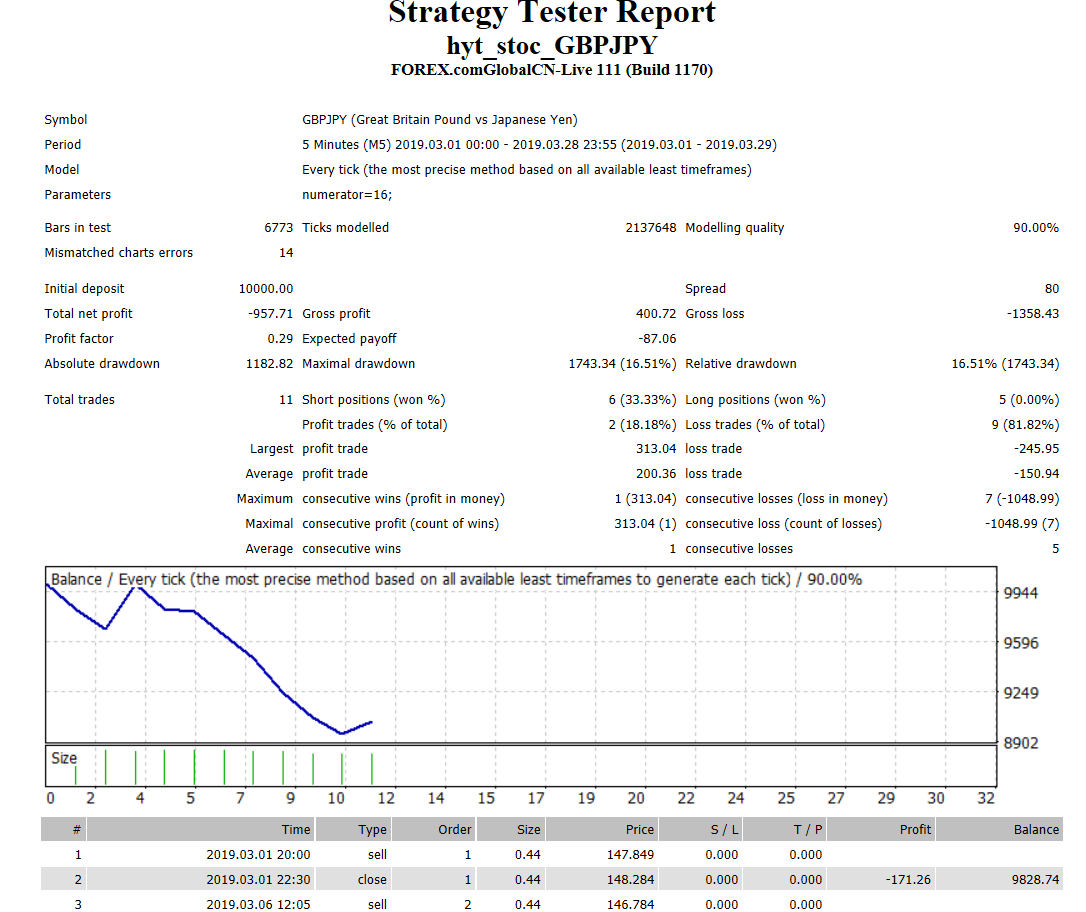This screenshot has width=1086, height=912.
Task: Click Total trades value 11
Action: pyautogui.click(x=286, y=400)
